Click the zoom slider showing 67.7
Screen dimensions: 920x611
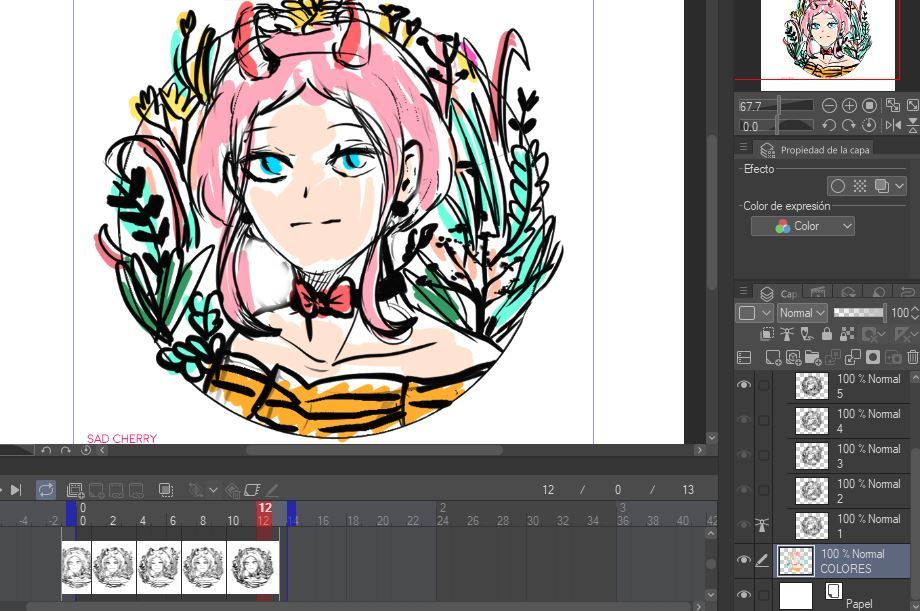(776, 106)
